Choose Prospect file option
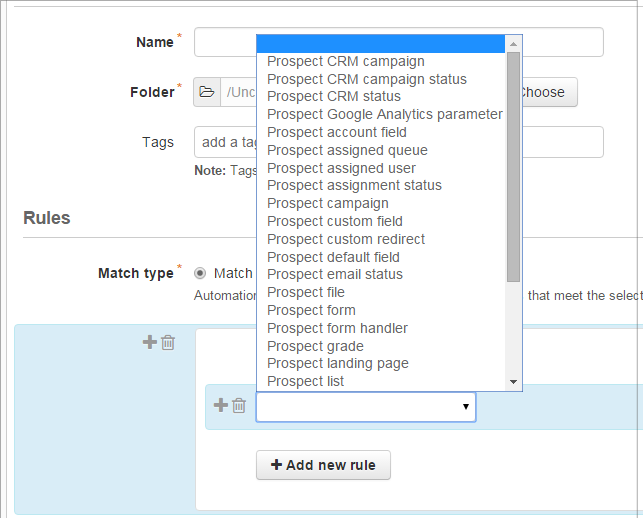Image resolution: width=643 pixels, height=518 pixels. [x=381, y=292]
